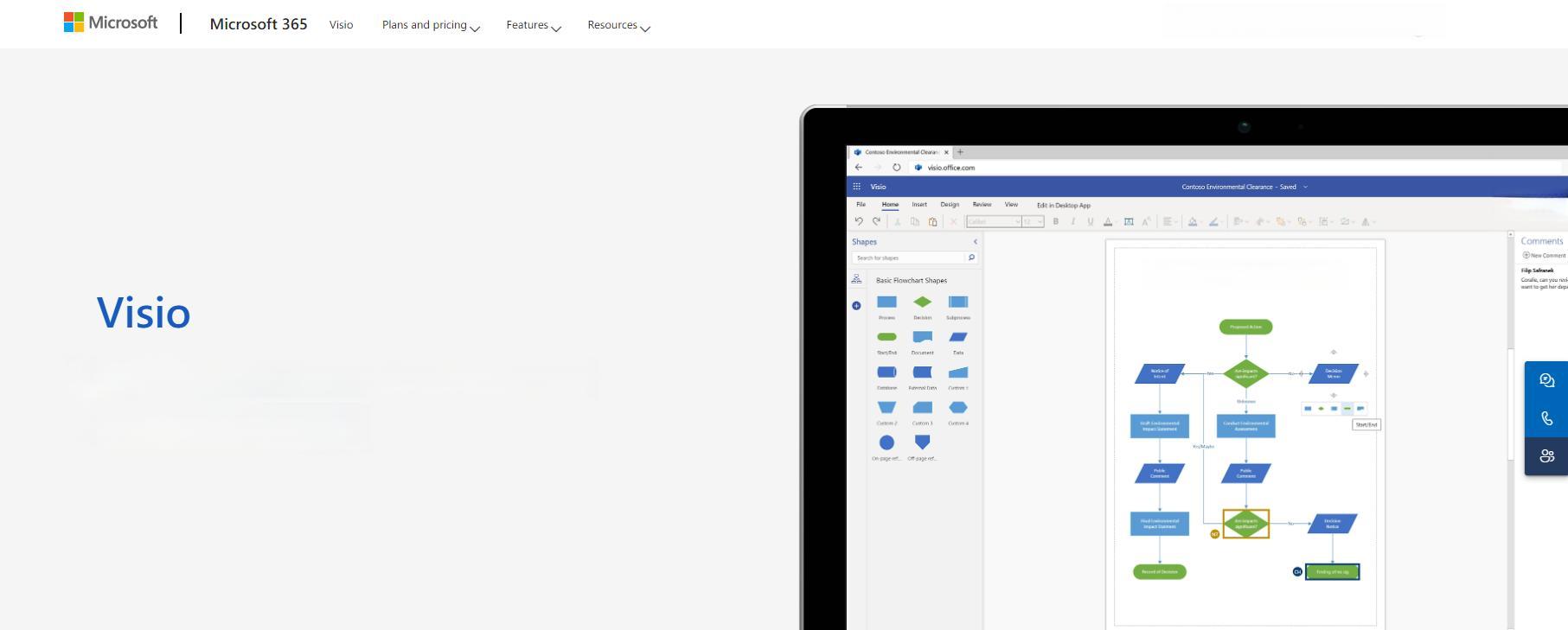Open the document title dropdown chevron
1568x630 pixels.
1306,187
